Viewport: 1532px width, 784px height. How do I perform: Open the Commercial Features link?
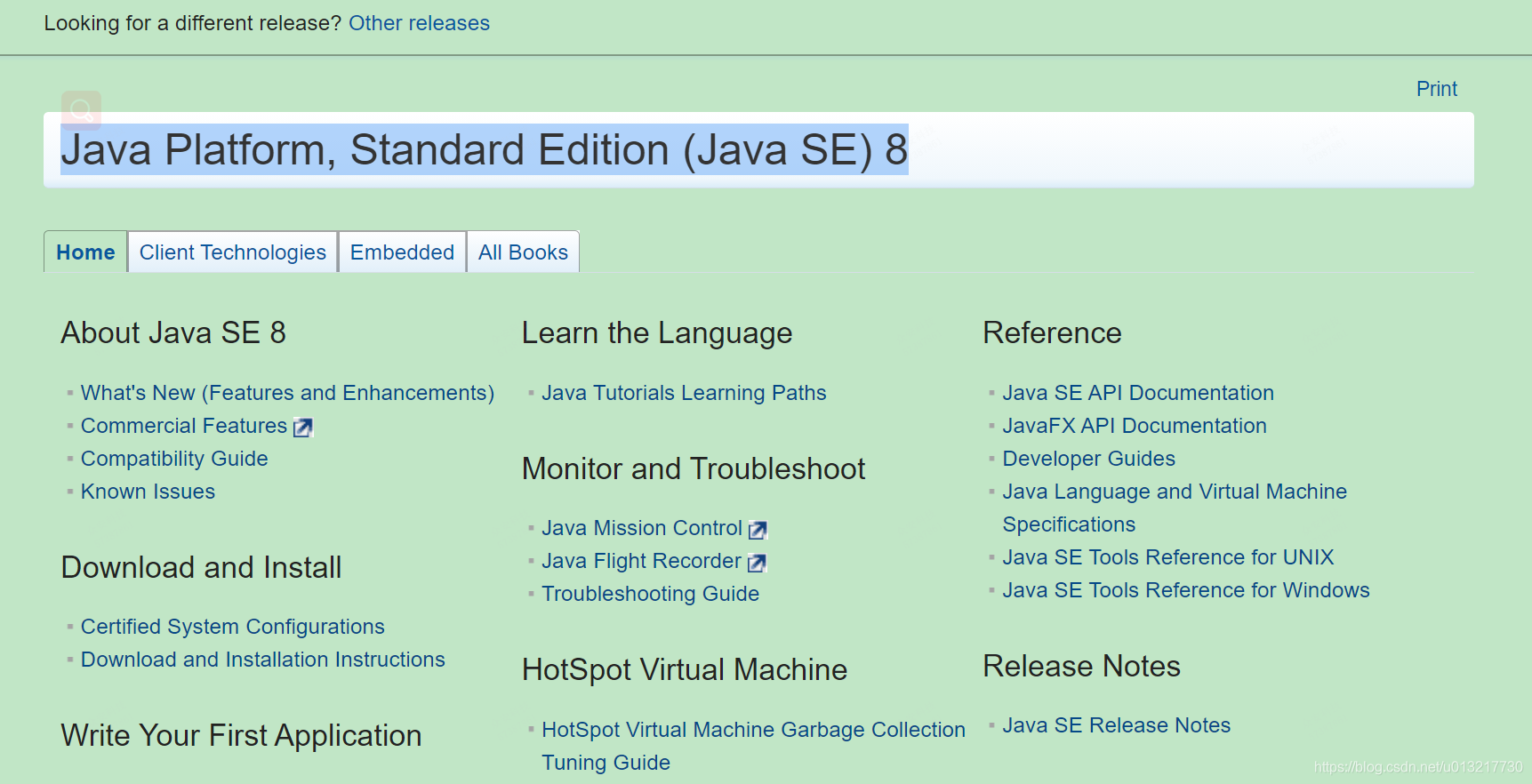(x=184, y=426)
